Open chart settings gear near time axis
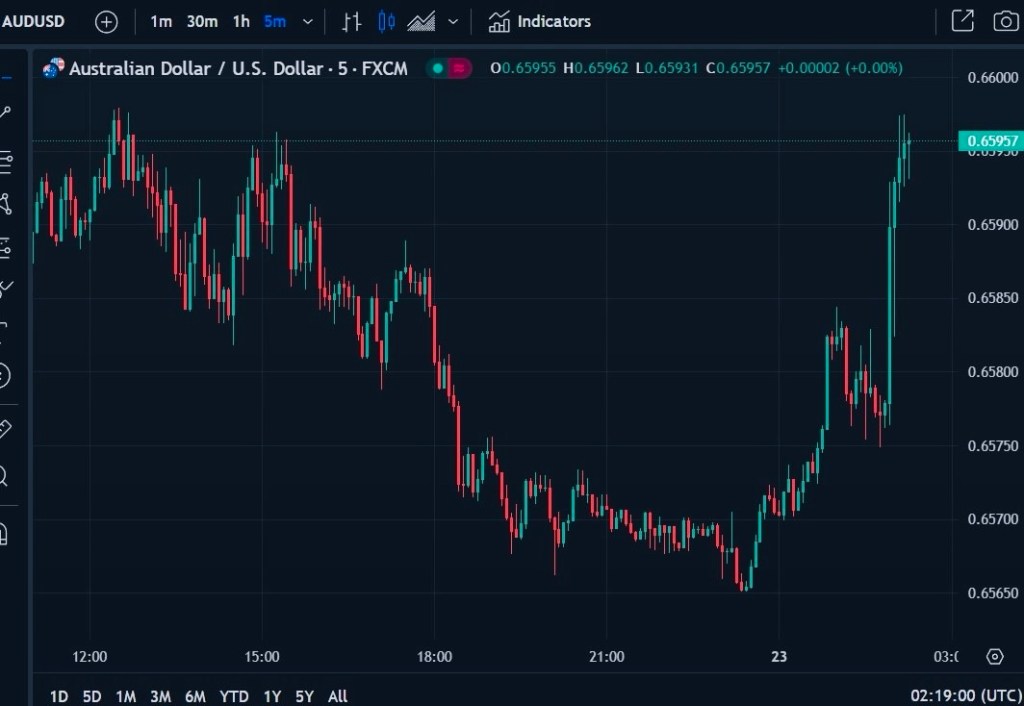This screenshot has height=706, width=1024. 994,656
